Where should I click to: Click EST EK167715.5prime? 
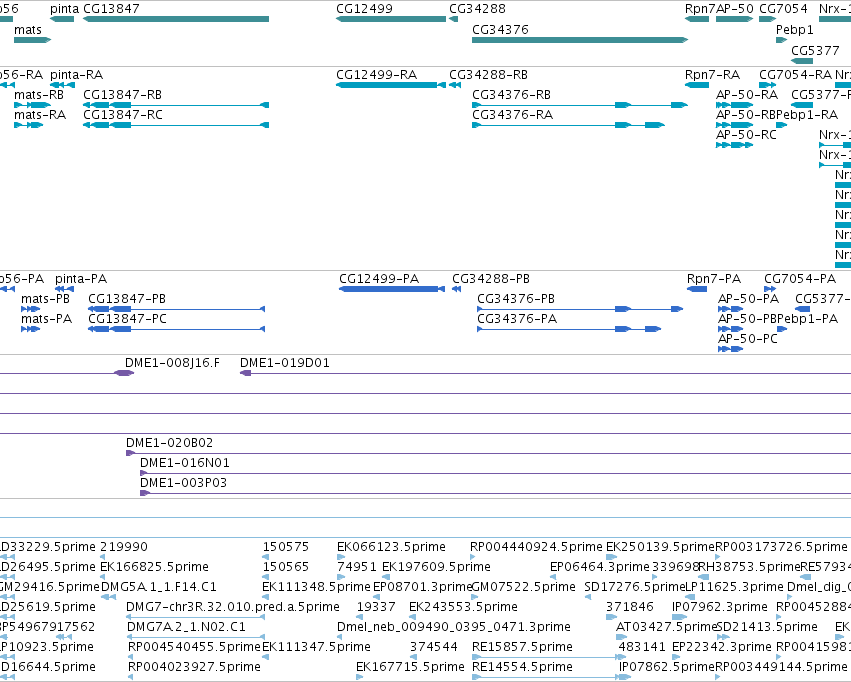(x=359, y=677)
